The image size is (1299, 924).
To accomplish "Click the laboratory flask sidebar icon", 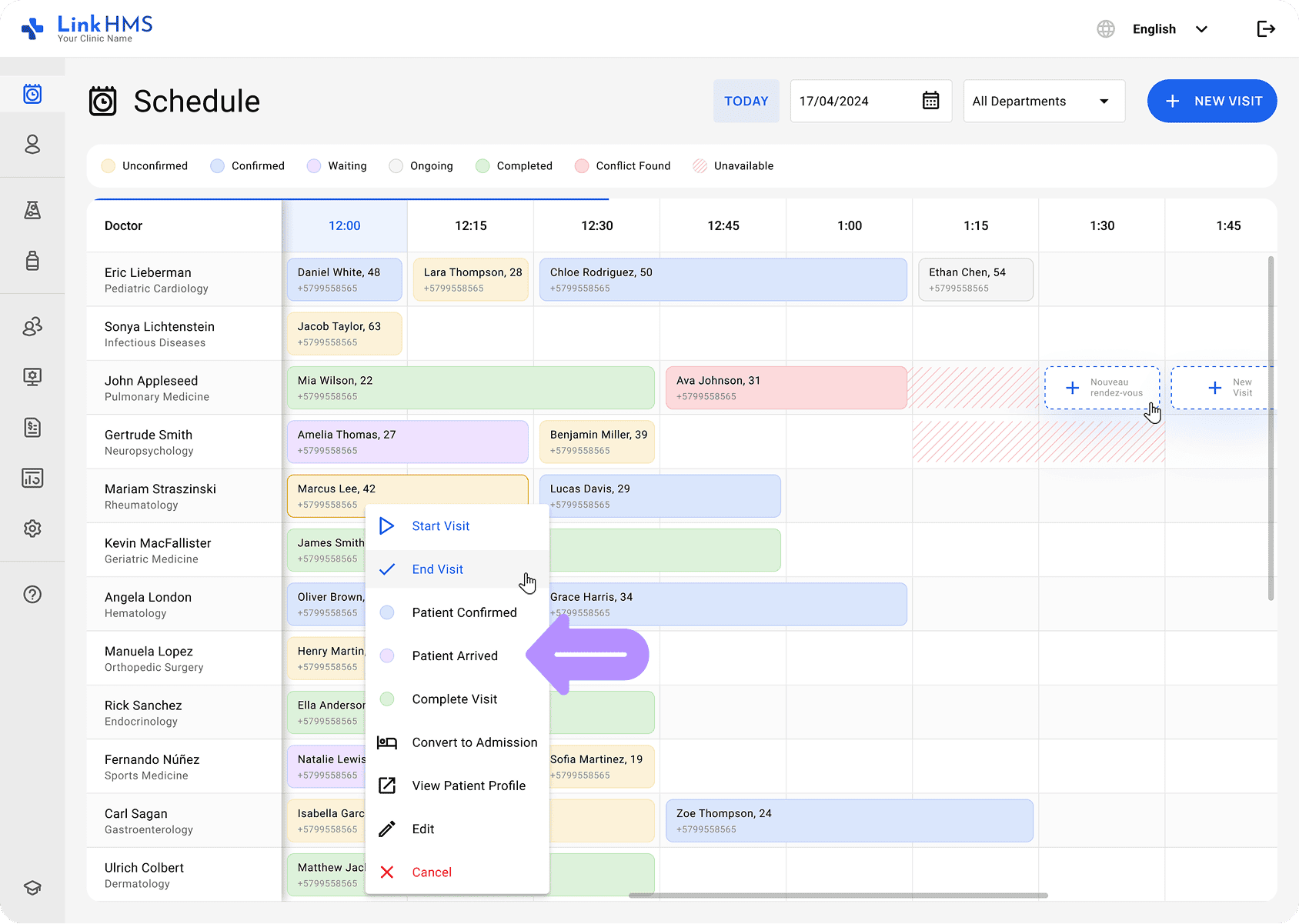I will (x=32, y=210).
